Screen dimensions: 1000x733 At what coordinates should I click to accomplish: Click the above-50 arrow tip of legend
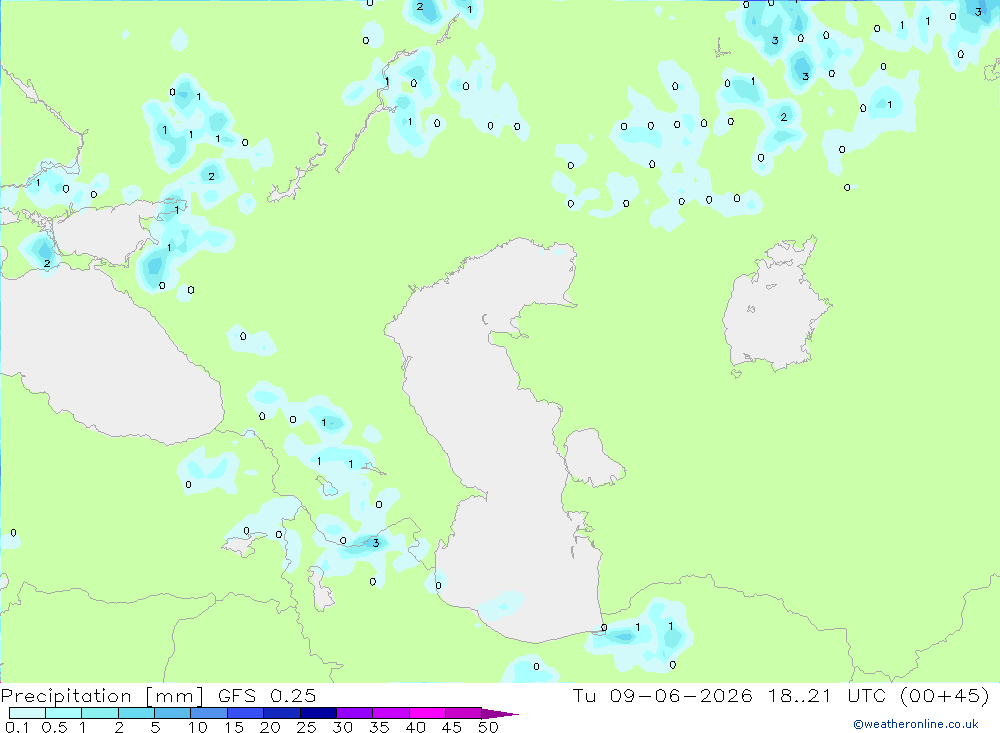click(500, 713)
